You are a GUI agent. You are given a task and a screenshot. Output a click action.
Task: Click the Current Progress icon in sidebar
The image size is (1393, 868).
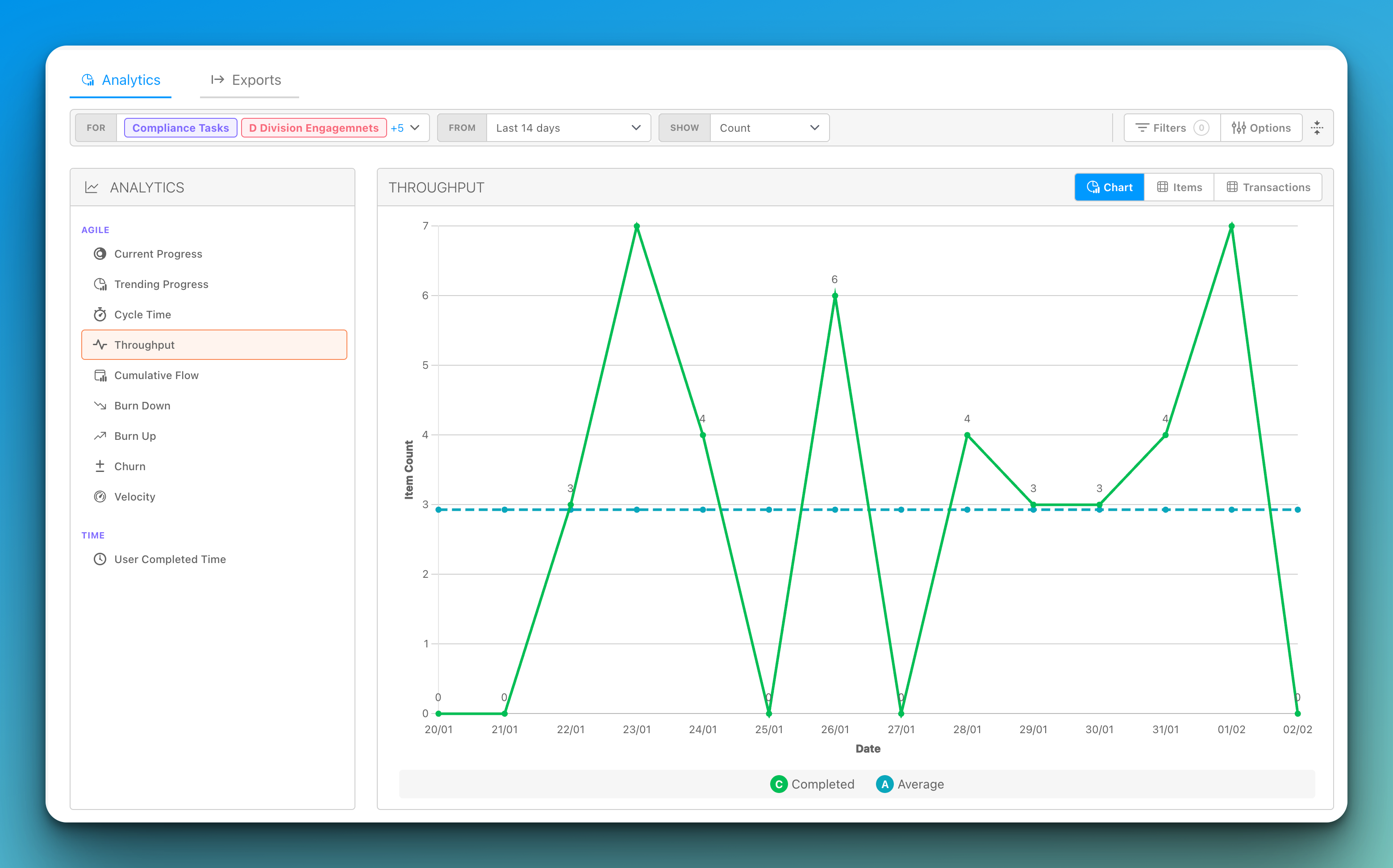[100, 254]
